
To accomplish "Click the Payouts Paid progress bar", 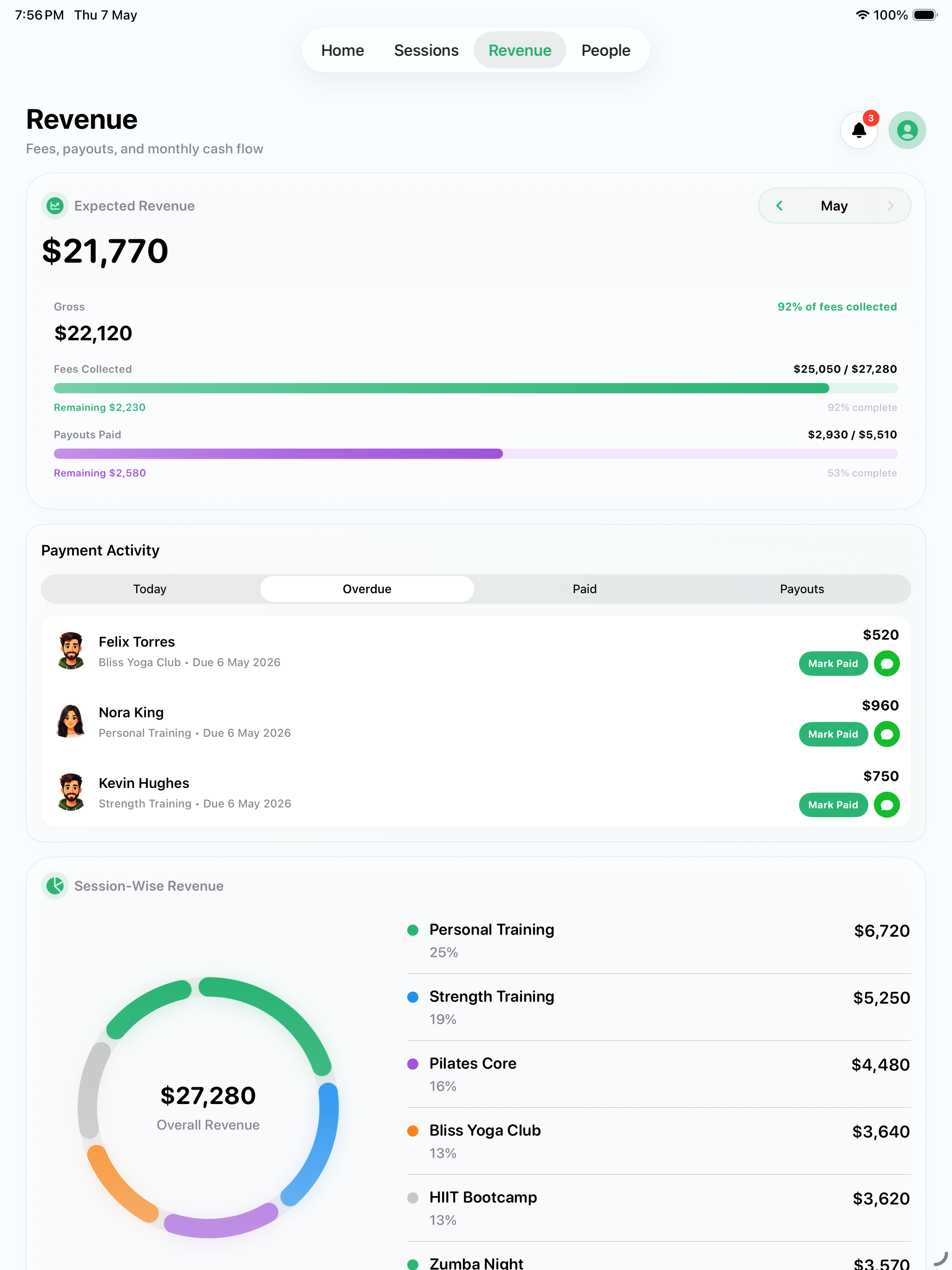I will pos(476,454).
